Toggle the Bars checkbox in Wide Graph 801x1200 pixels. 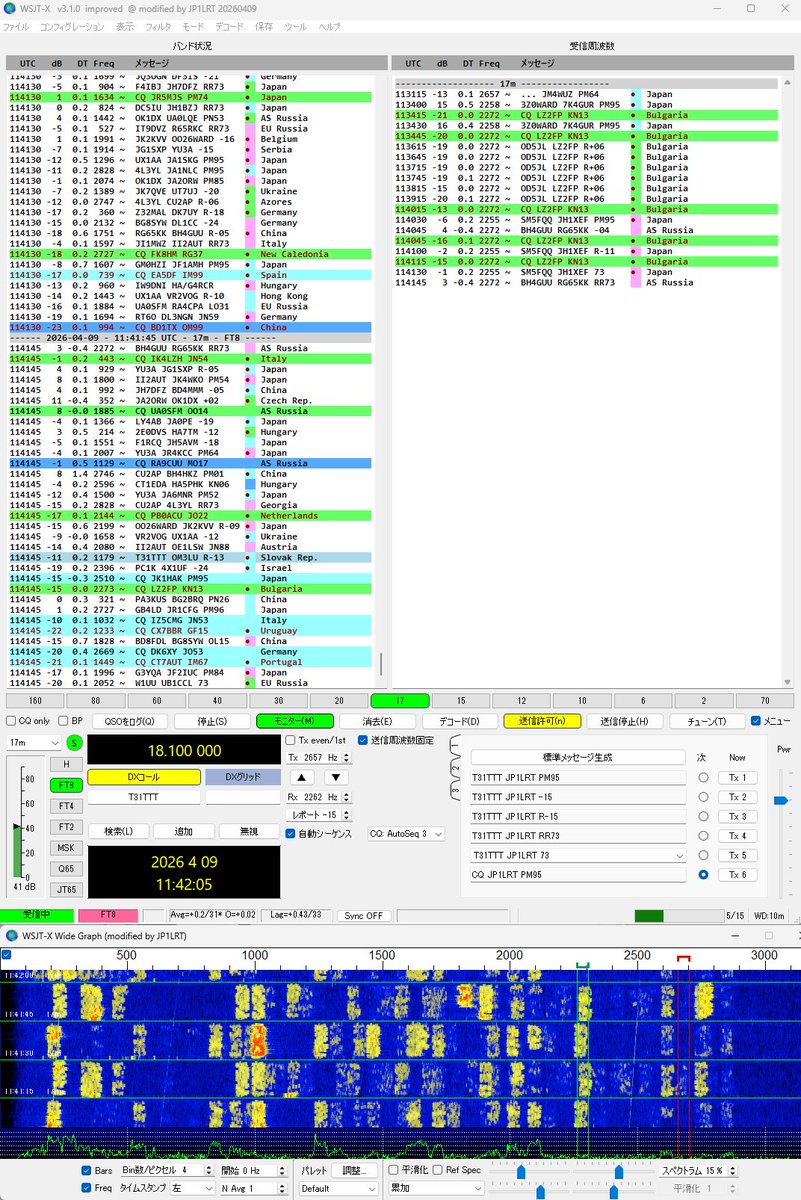point(86,1169)
